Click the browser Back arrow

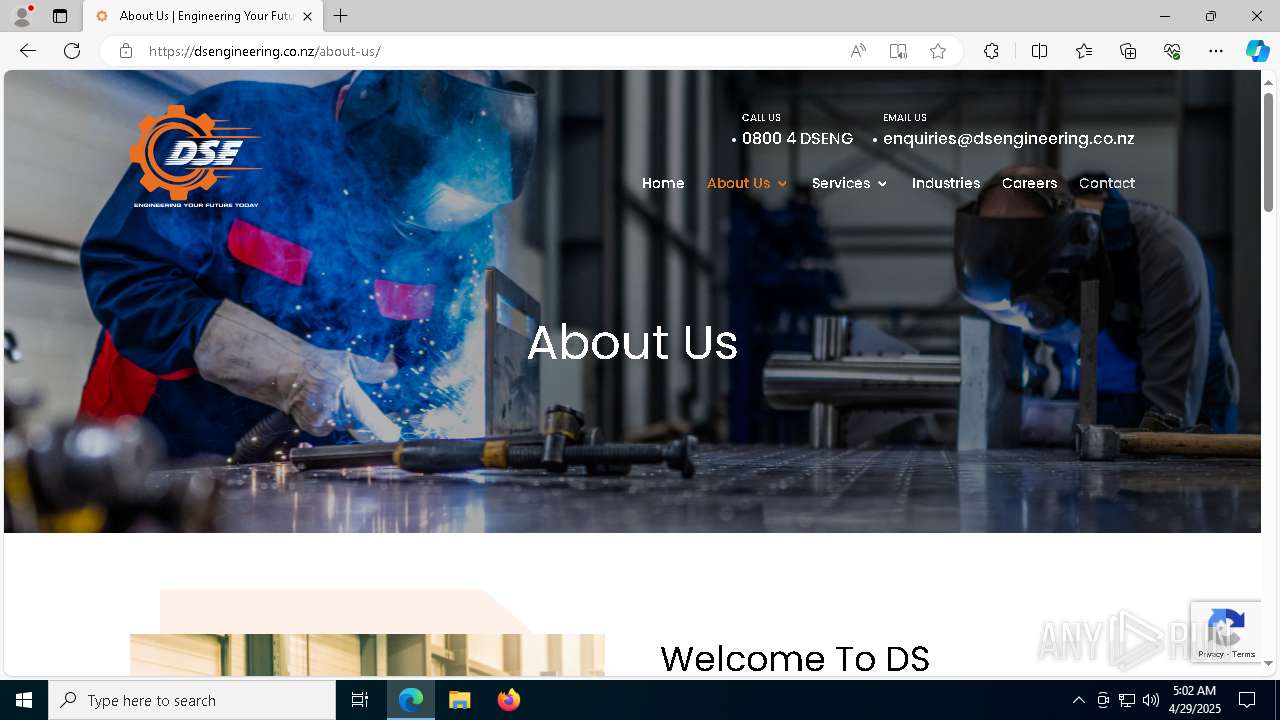28,51
